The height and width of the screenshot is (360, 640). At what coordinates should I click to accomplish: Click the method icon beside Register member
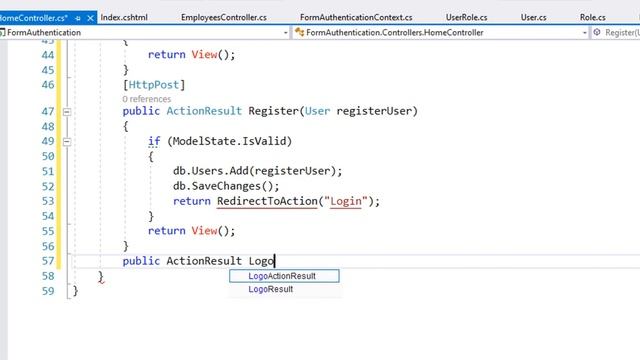[x=597, y=32]
